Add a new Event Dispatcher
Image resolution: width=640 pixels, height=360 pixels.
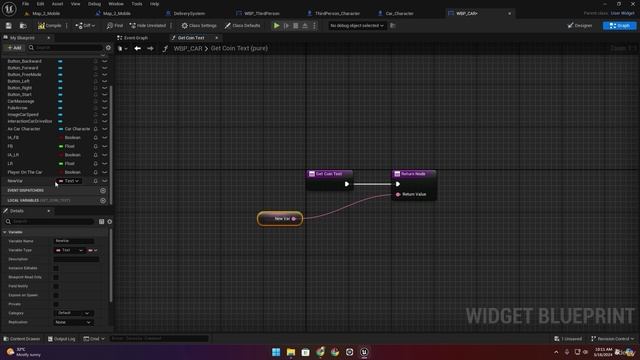[103, 191]
